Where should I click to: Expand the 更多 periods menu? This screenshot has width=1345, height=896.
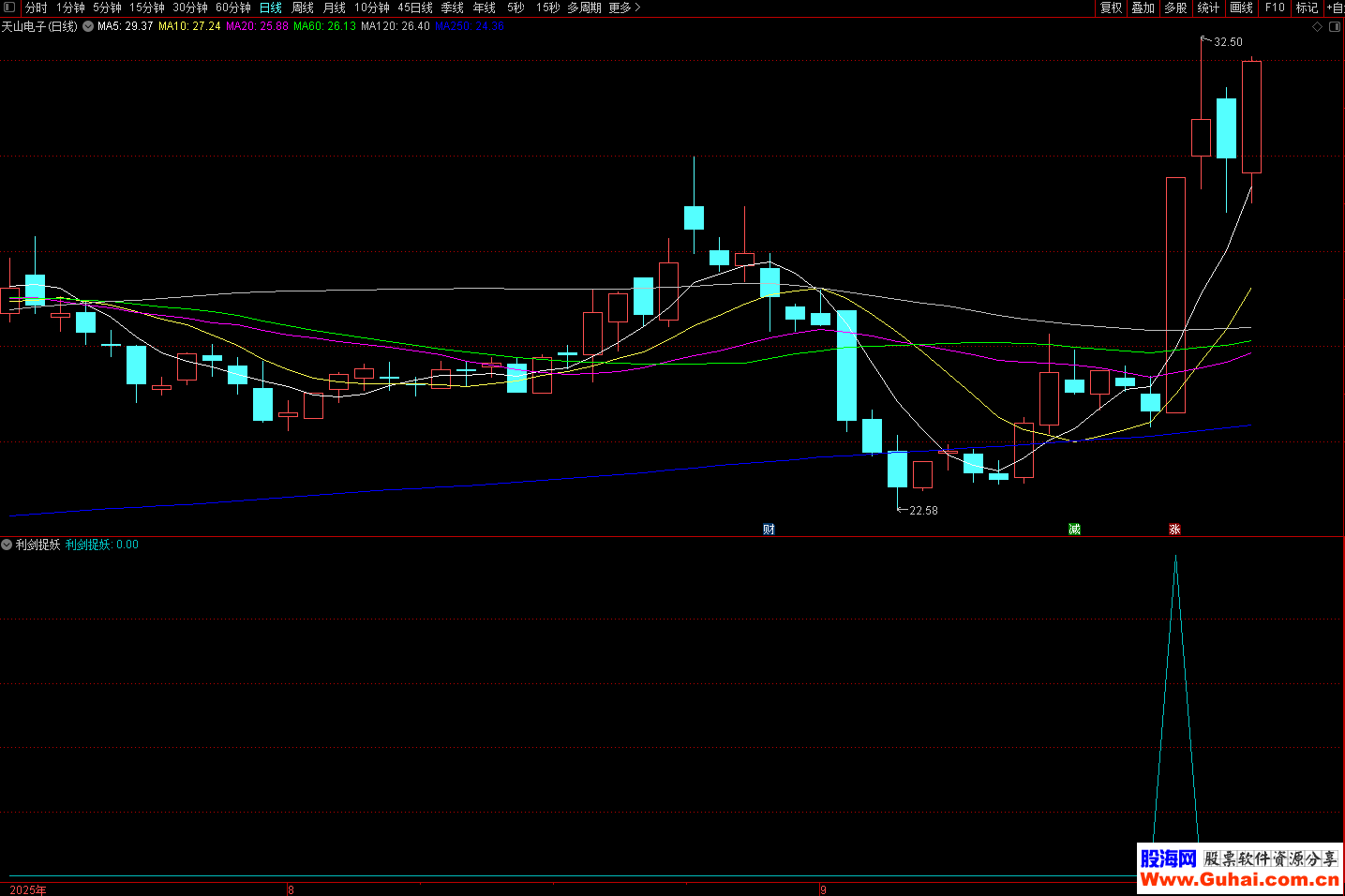pyautogui.click(x=624, y=7)
